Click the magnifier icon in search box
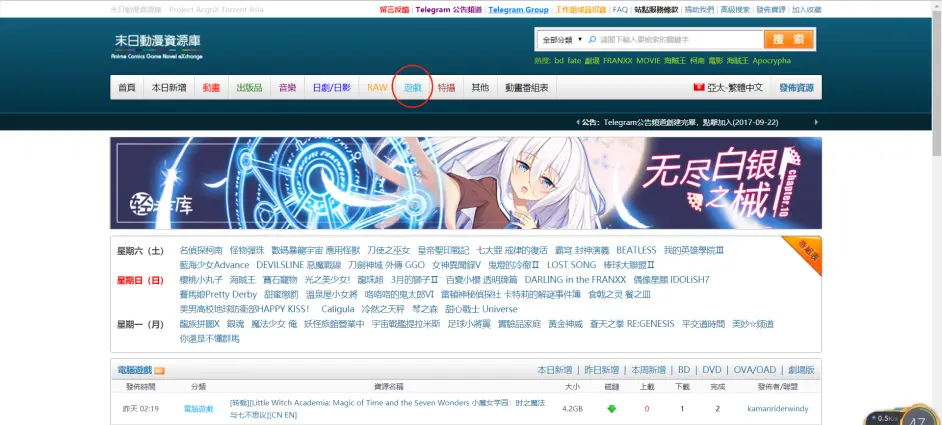 (x=592, y=40)
